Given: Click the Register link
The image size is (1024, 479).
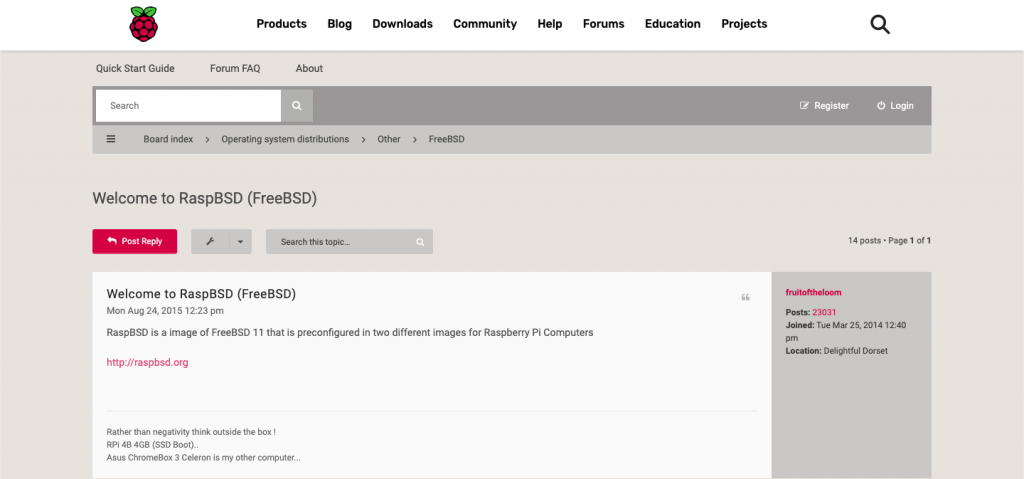Looking at the screenshot, I should click(824, 106).
